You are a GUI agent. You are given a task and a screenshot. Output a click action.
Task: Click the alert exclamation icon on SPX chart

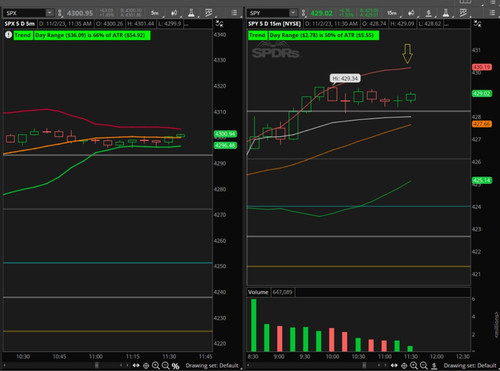[8, 35]
